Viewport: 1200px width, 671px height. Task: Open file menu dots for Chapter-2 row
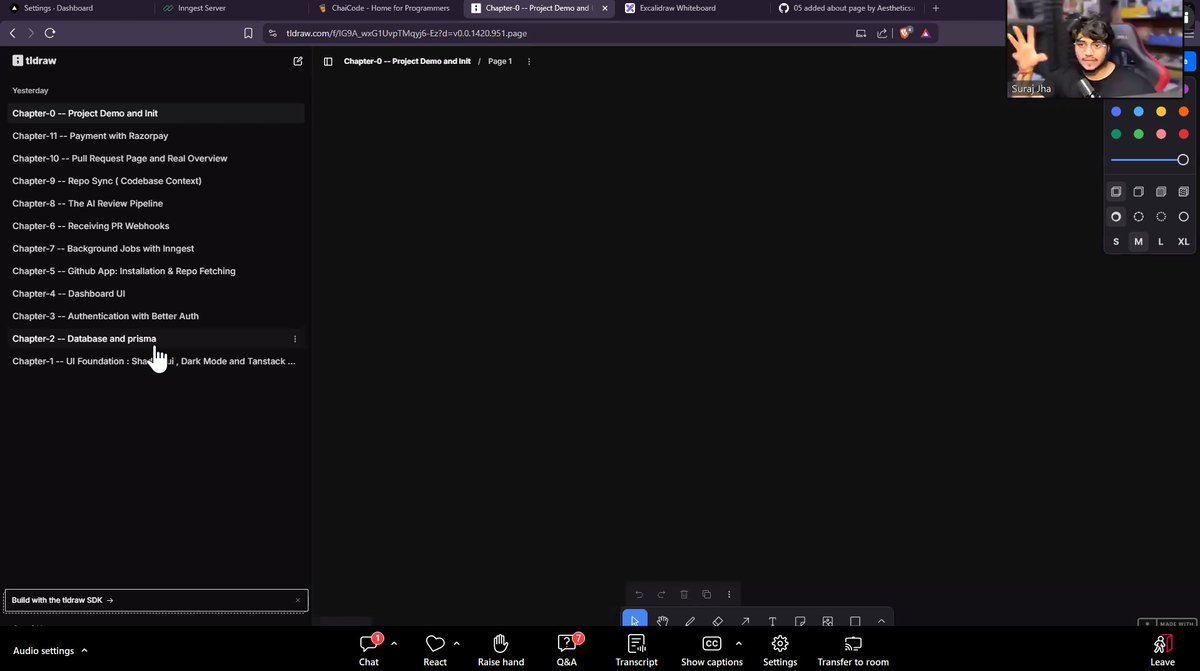click(295, 339)
